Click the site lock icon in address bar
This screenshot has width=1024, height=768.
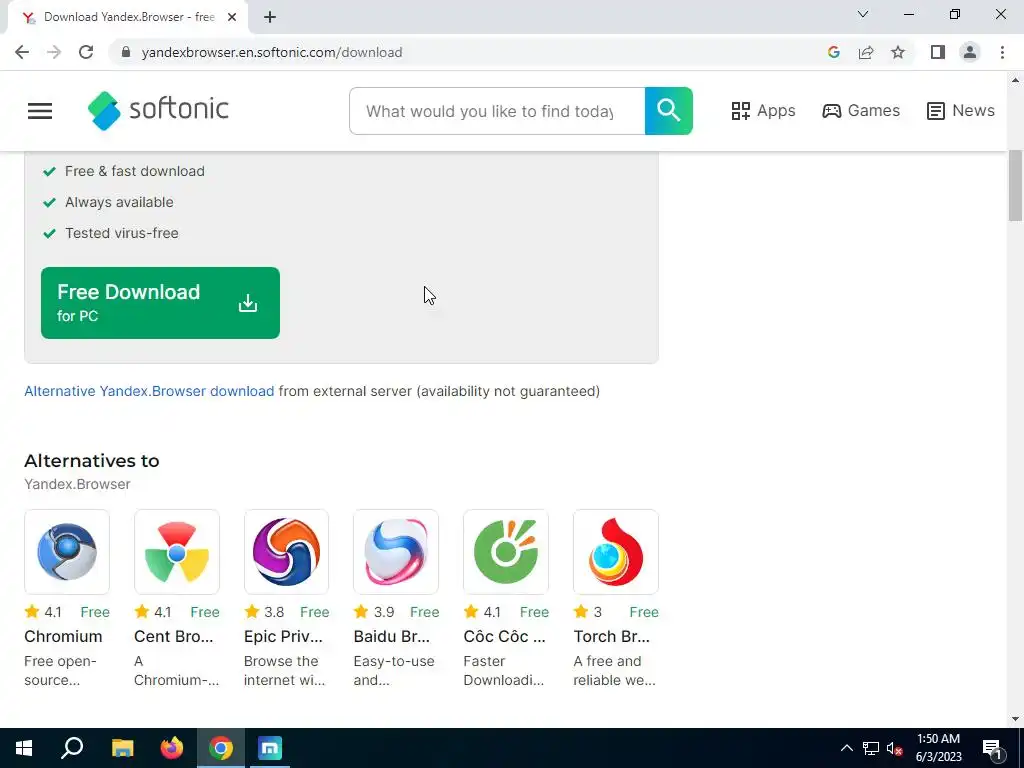(126, 52)
